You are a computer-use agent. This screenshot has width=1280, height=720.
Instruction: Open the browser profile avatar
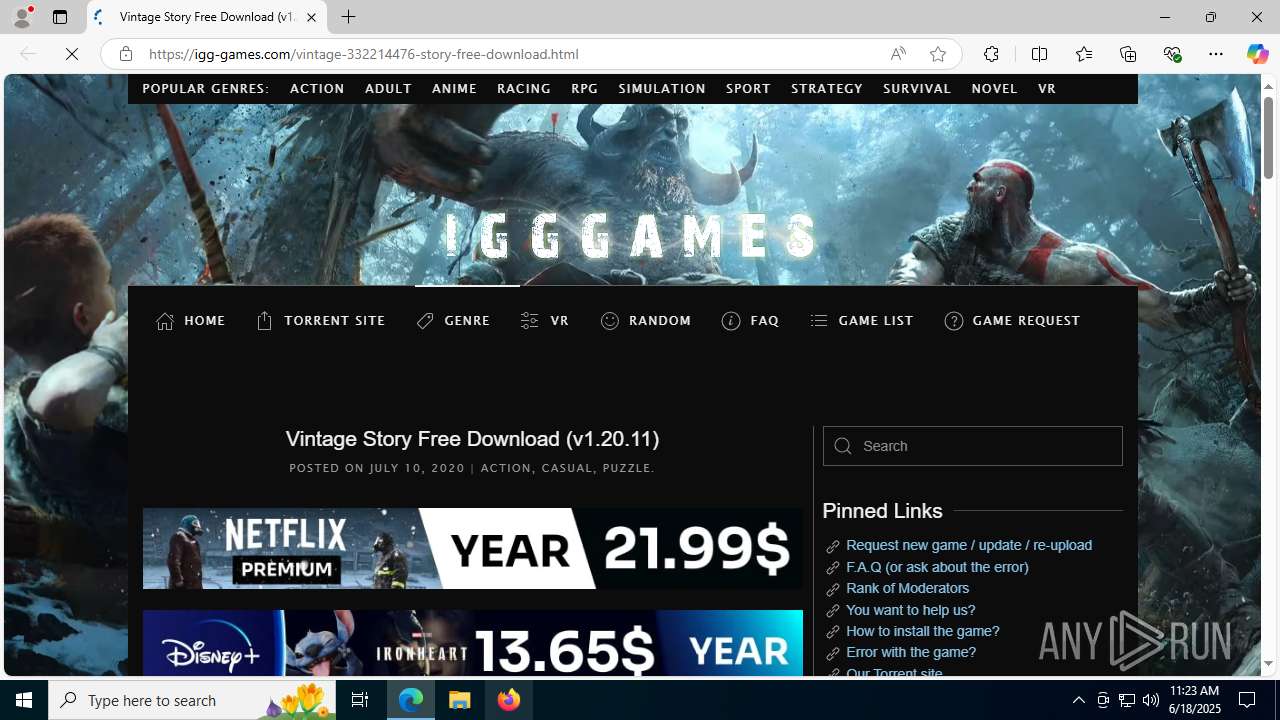tap(21, 17)
